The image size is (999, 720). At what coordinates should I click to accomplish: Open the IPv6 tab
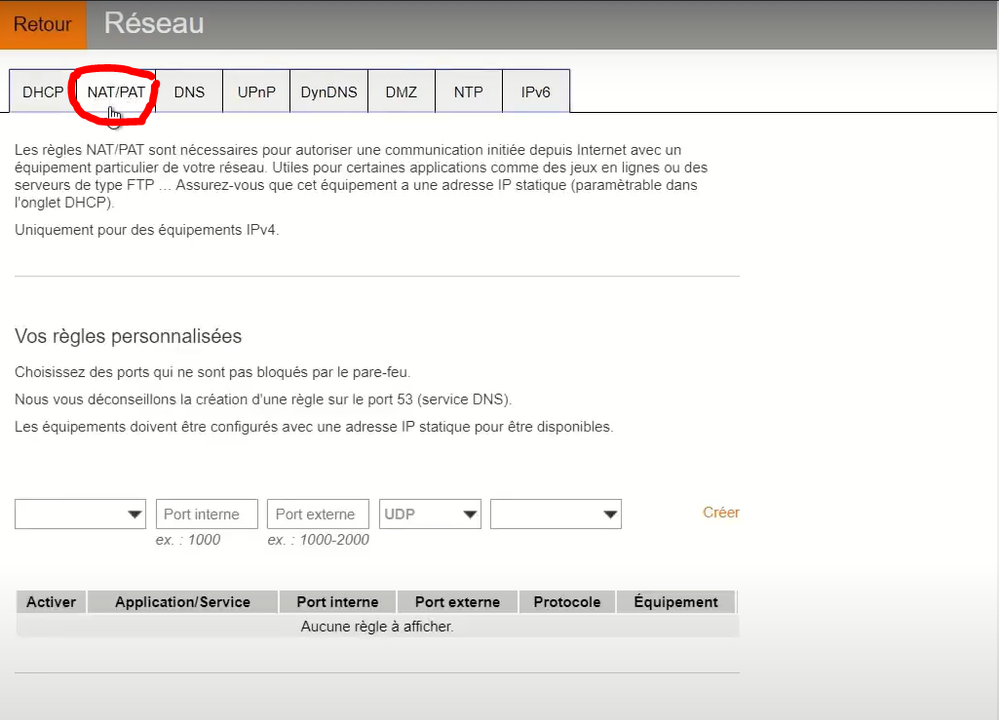[x=536, y=92]
